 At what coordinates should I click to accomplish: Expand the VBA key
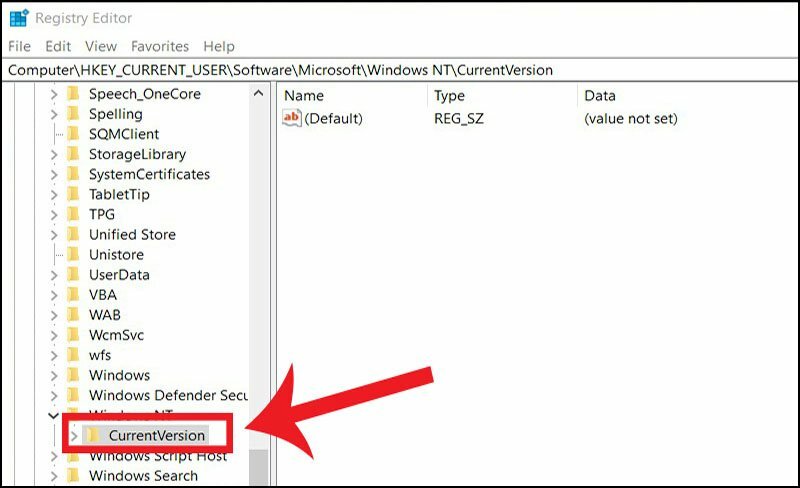click(54, 295)
